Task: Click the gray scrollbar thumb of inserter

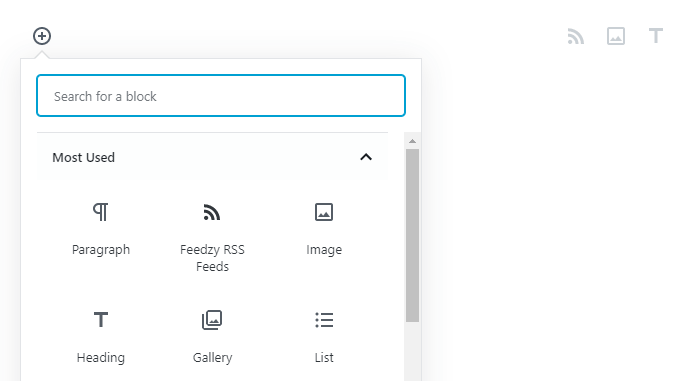Action: coord(412,235)
